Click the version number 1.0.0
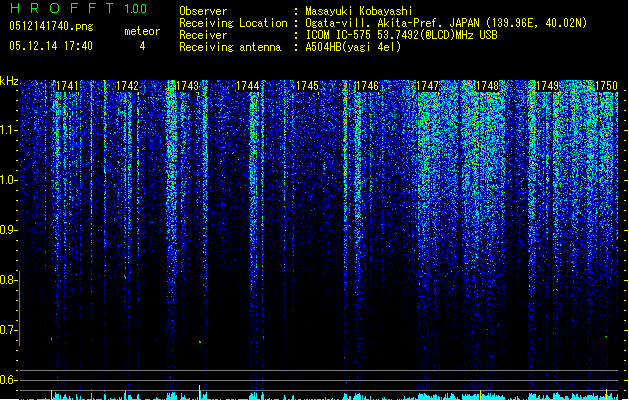629x400 pixels. (135, 9)
